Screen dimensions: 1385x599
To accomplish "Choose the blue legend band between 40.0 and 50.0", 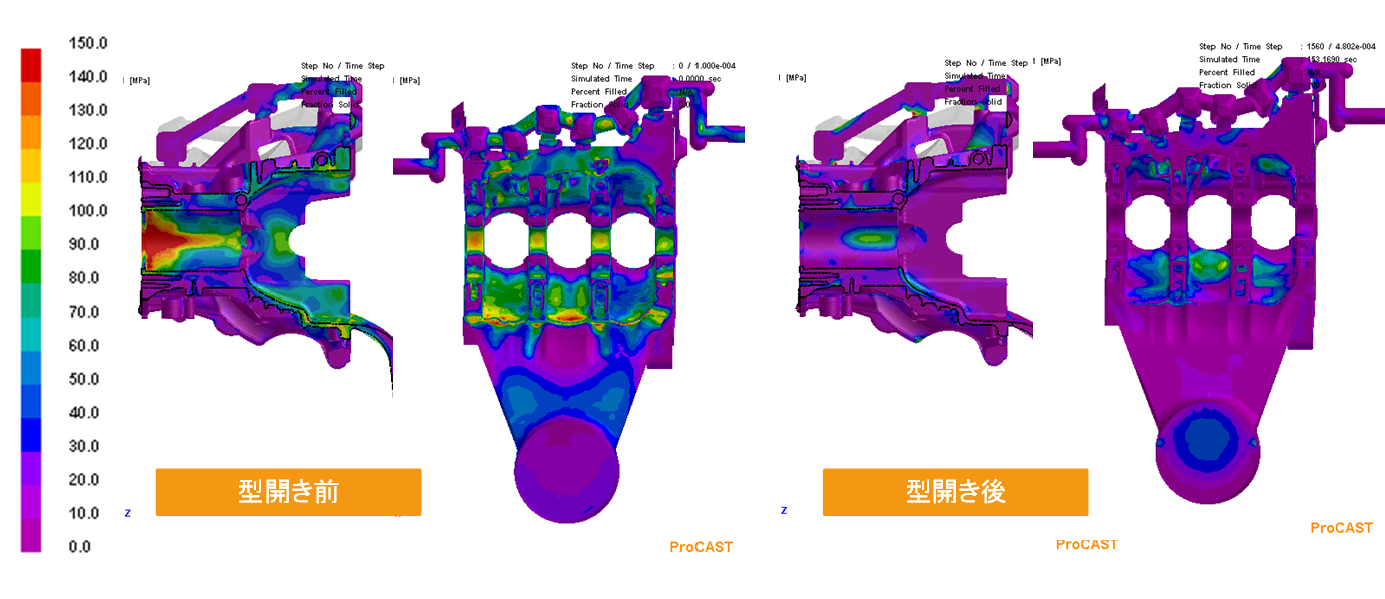I will (32, 400).
